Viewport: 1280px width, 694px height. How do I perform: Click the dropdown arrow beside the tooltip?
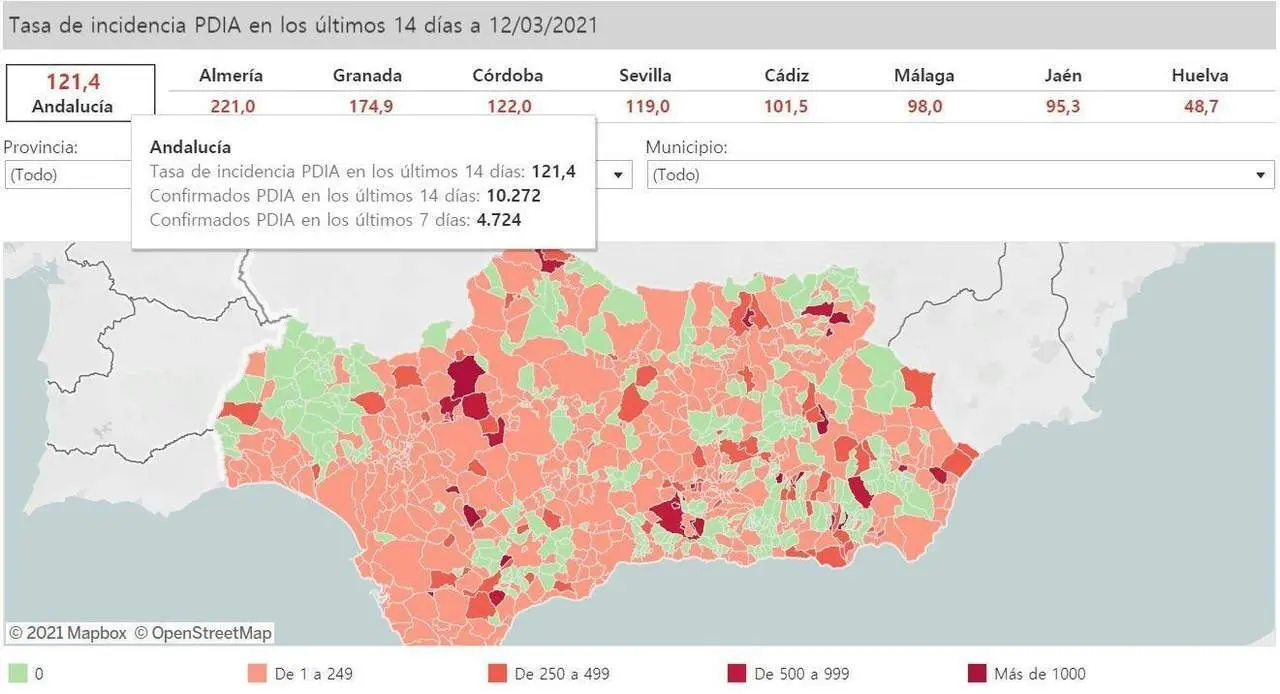click(619, 176)
